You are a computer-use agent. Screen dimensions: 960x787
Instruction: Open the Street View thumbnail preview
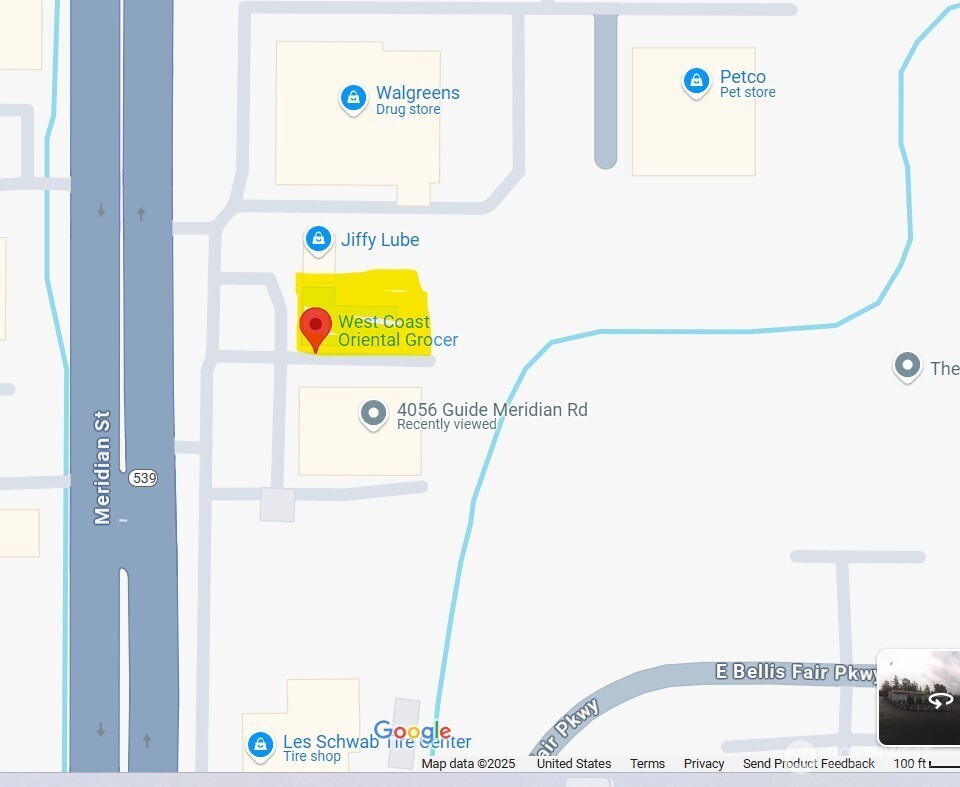tap(918, 698)
